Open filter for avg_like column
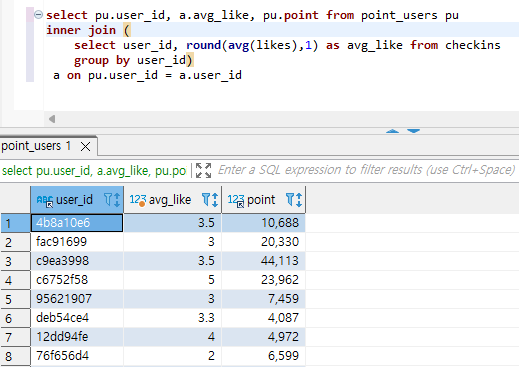Screen dimensions: 519x367 point(206,200)
